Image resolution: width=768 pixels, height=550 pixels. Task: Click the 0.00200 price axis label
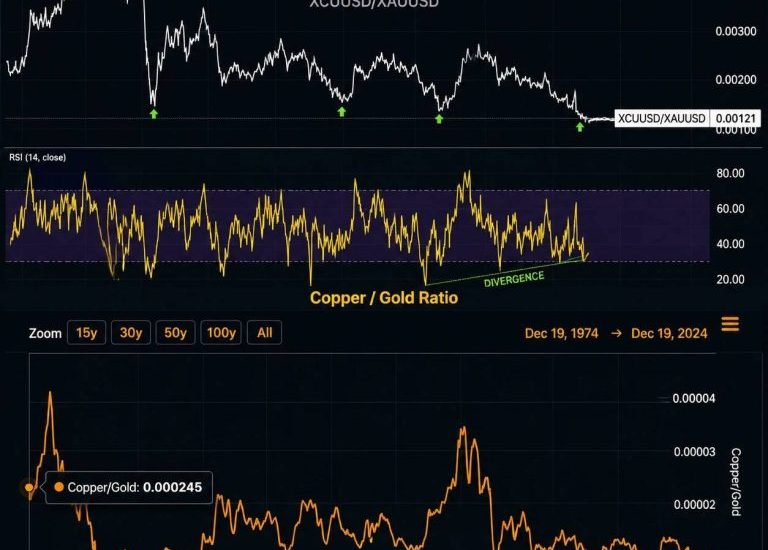[736, 79]
